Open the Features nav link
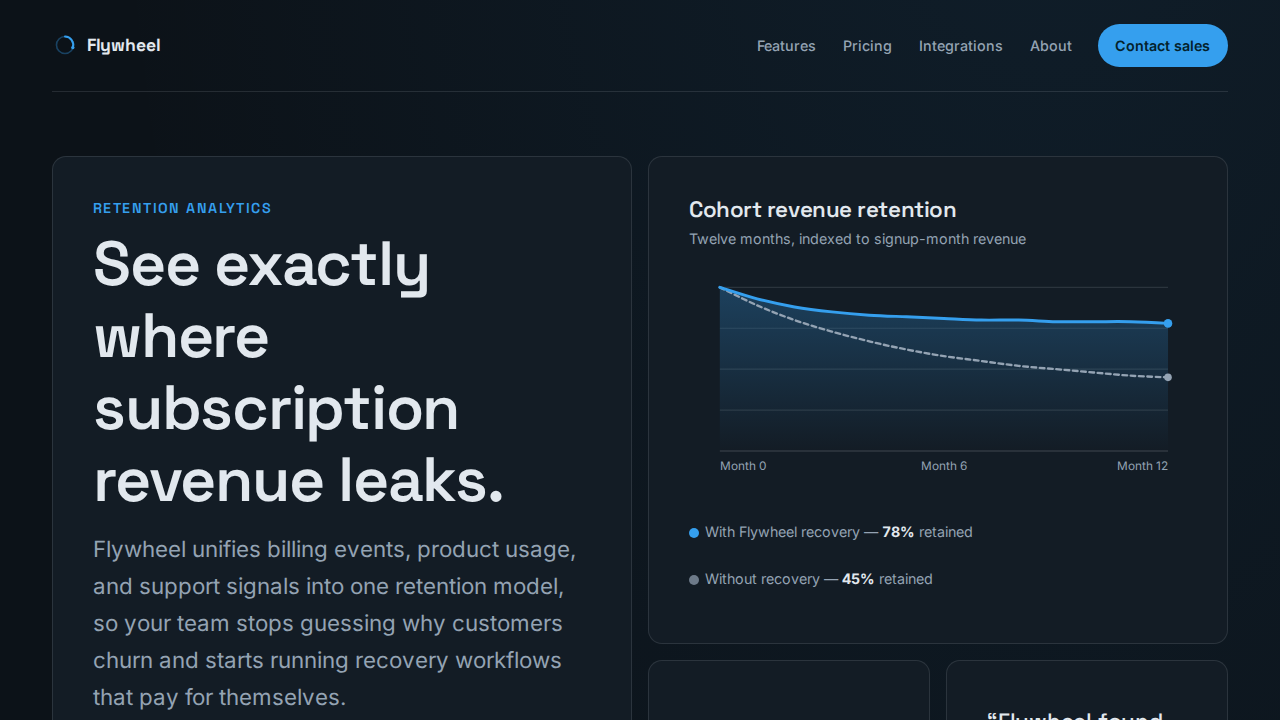Screen dimensions: 1280x720 (786, 46)
